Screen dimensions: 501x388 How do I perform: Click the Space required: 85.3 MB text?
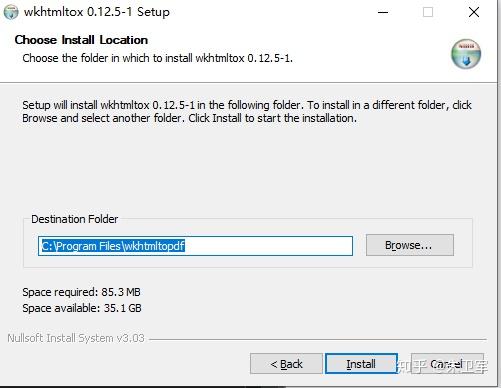[x=81, y=292]
